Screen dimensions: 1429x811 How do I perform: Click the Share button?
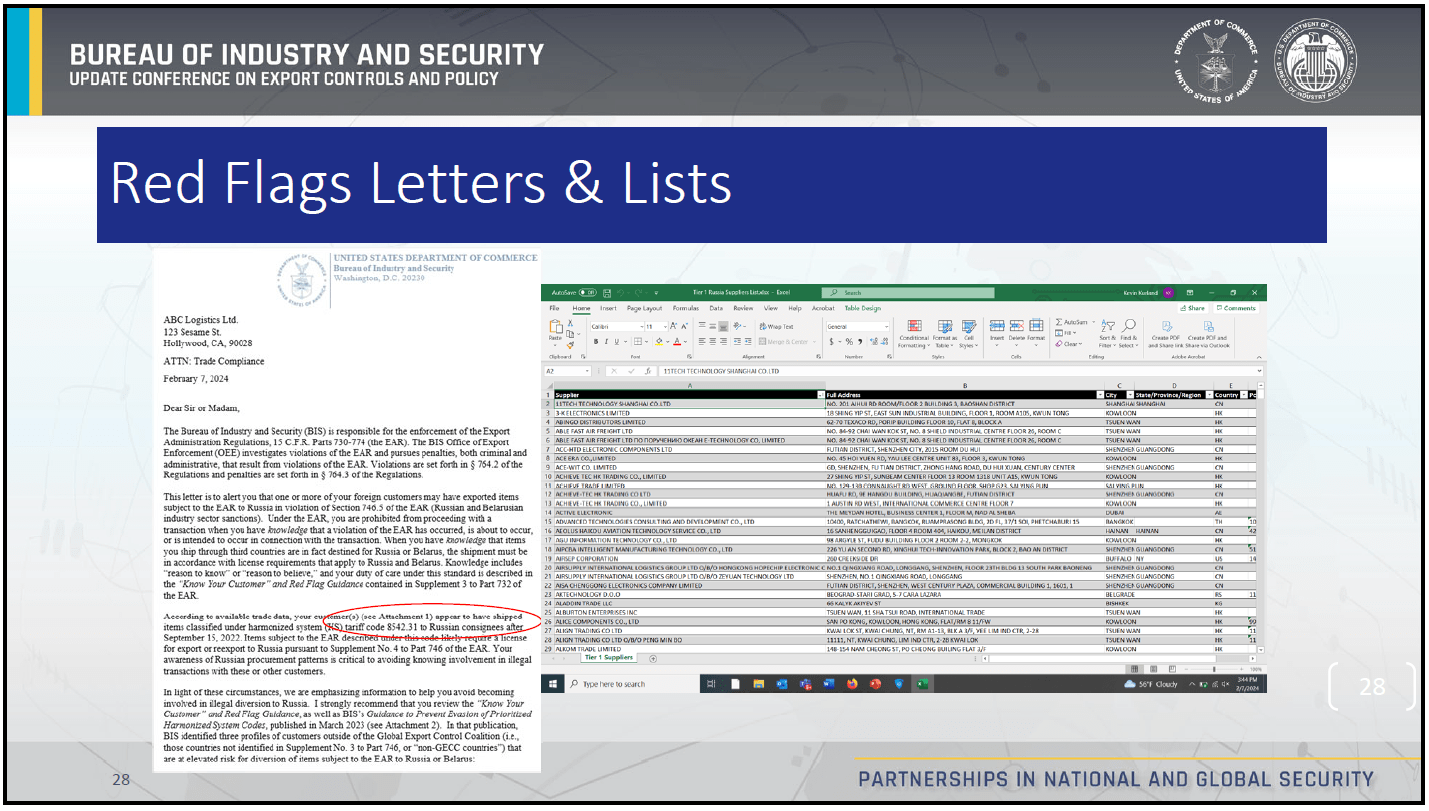[1193, 308]
